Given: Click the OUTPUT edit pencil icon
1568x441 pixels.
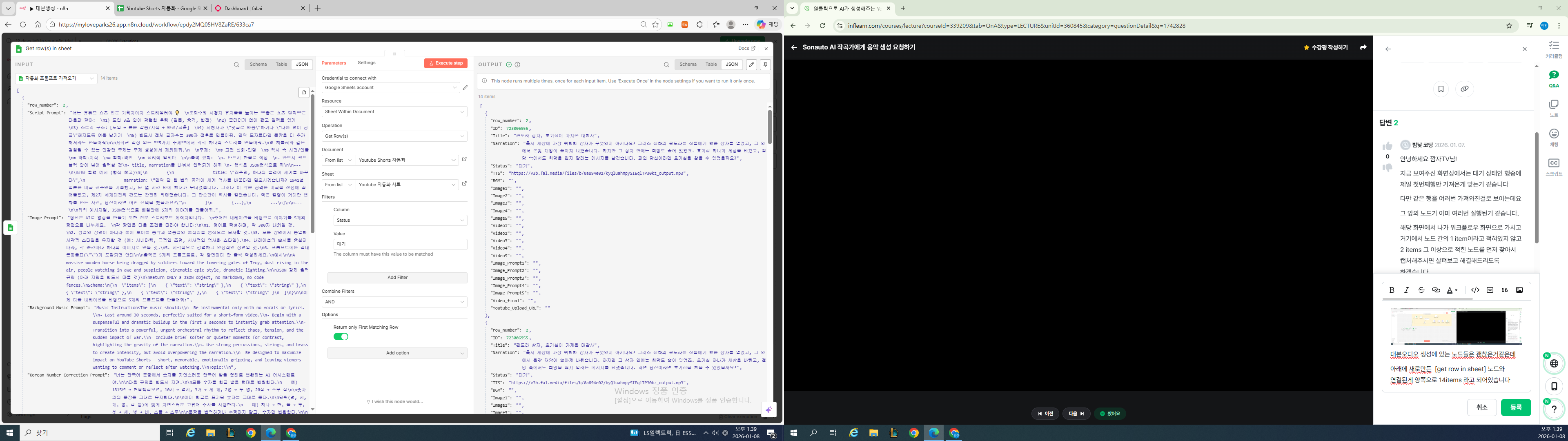Looking at the screenshot, I should click(x=752, y=65).
